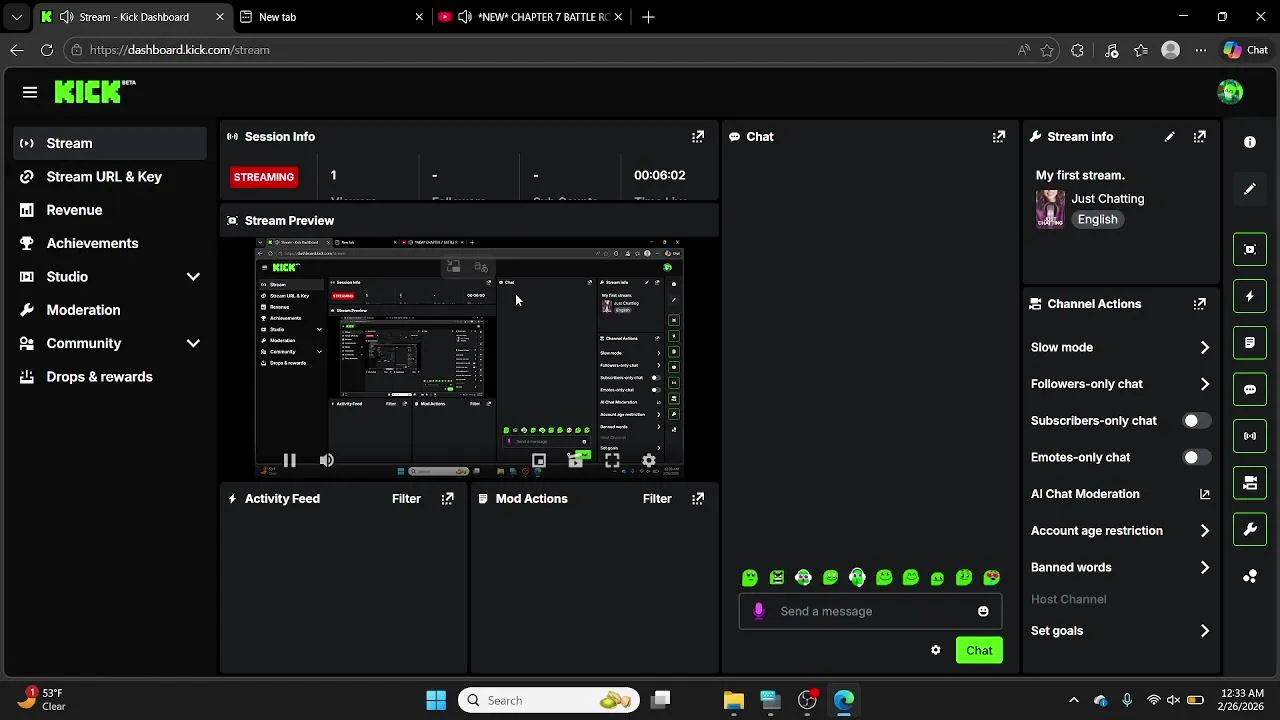This screenshot has width=1280, height=720.
Task: Toggle Subscribers-only chat switch
Action: [1196, 421]
